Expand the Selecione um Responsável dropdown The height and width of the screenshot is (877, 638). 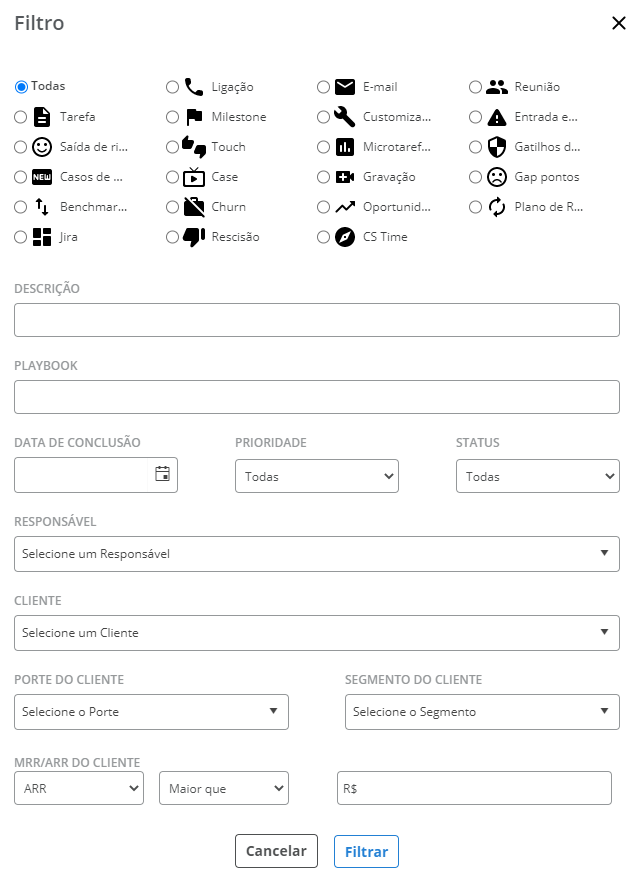[316, 554]
